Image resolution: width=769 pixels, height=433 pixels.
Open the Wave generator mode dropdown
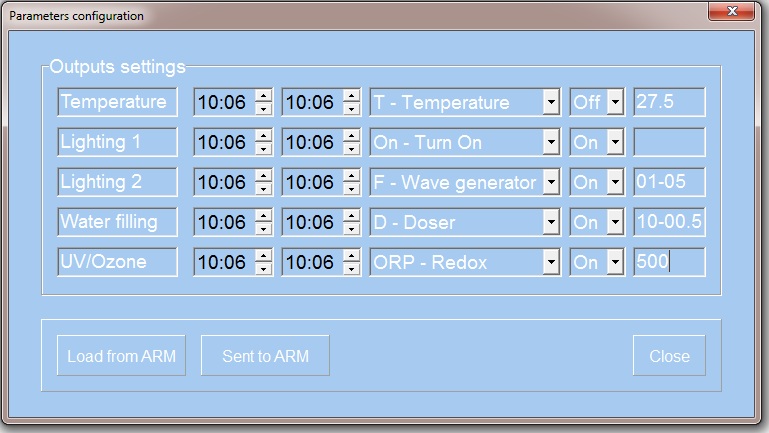click(550, 182)
